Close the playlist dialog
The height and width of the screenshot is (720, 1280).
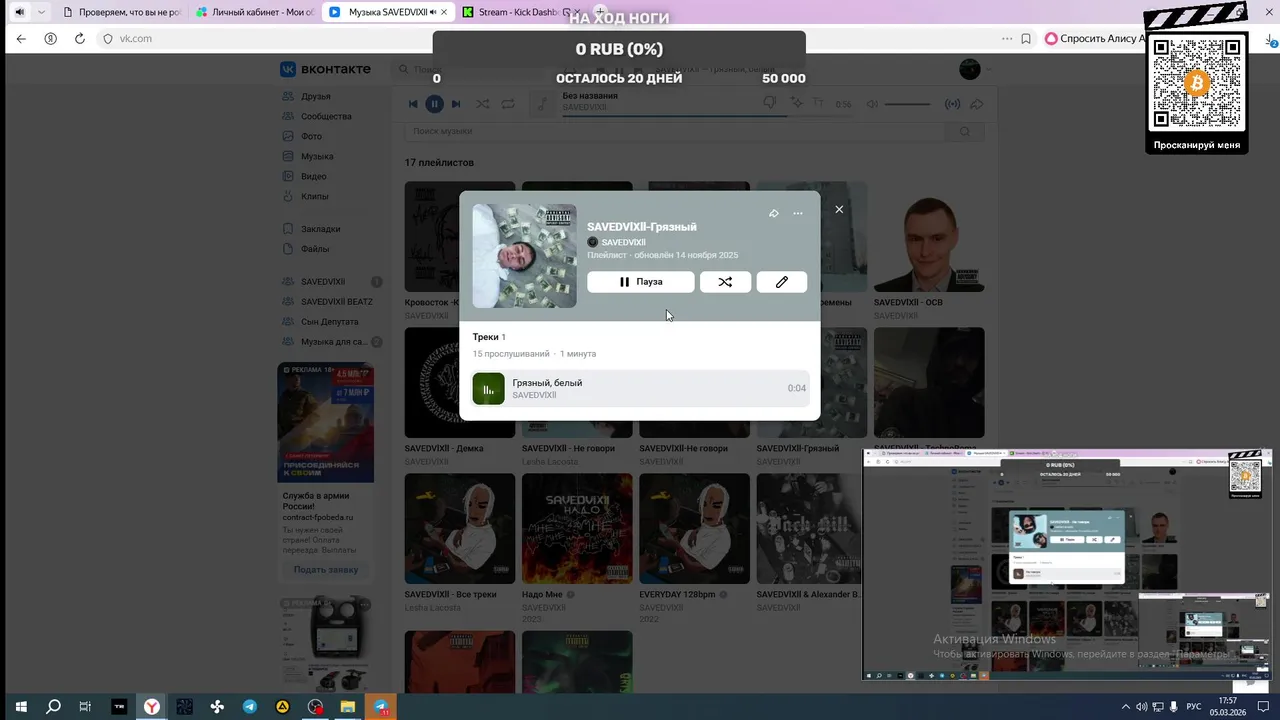tap(839, 209)
